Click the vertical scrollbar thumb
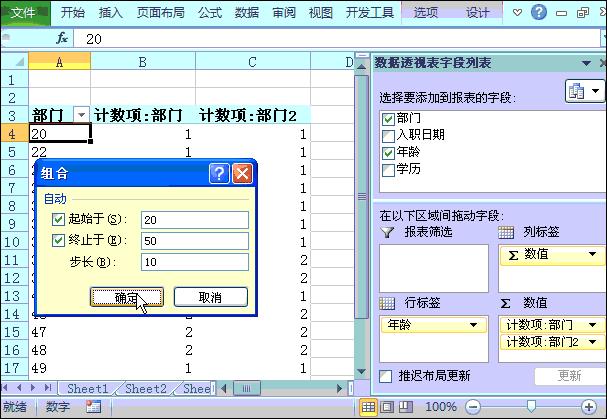The image size is (607, 419). pos(362,197)
